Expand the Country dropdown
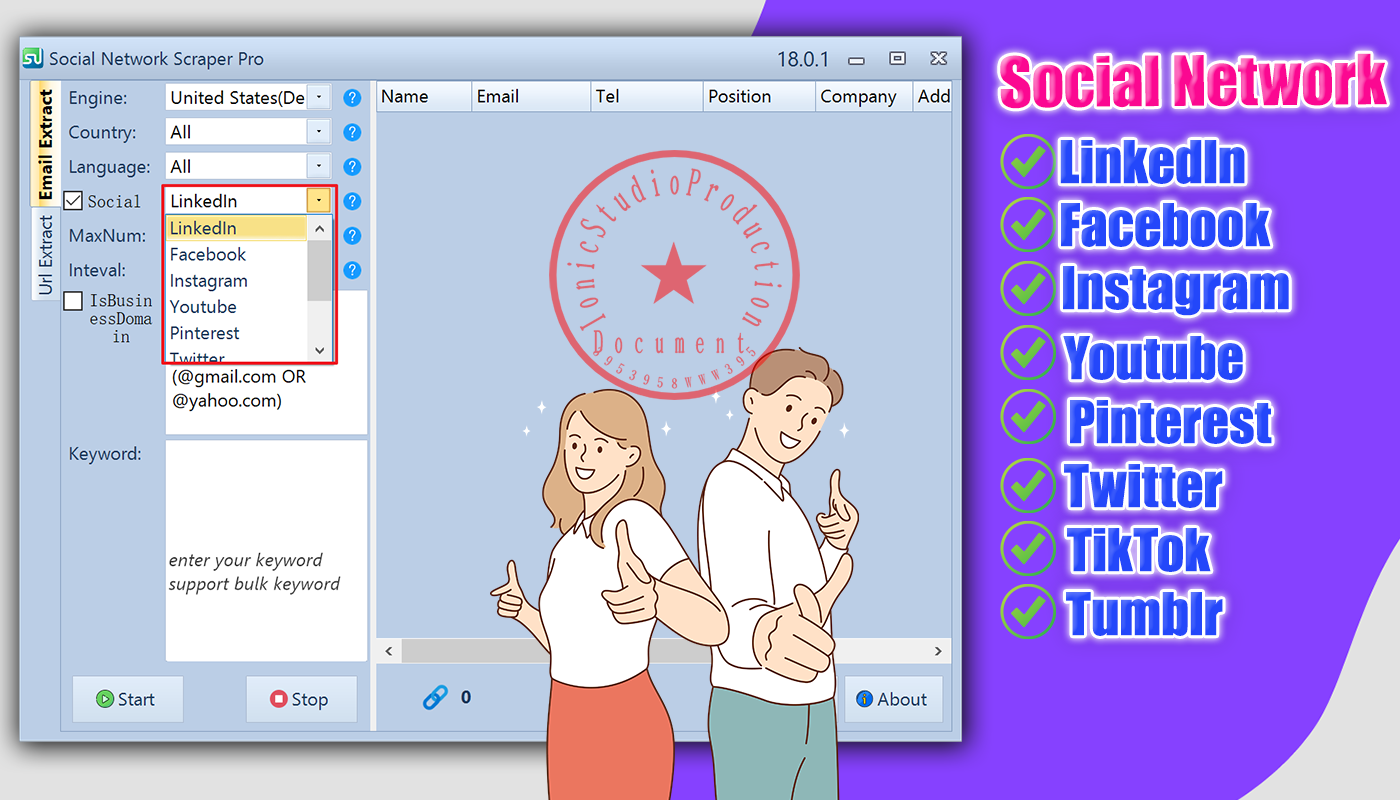The width and height of the screenshot is (1400, 800). click(x=319, y=132)
